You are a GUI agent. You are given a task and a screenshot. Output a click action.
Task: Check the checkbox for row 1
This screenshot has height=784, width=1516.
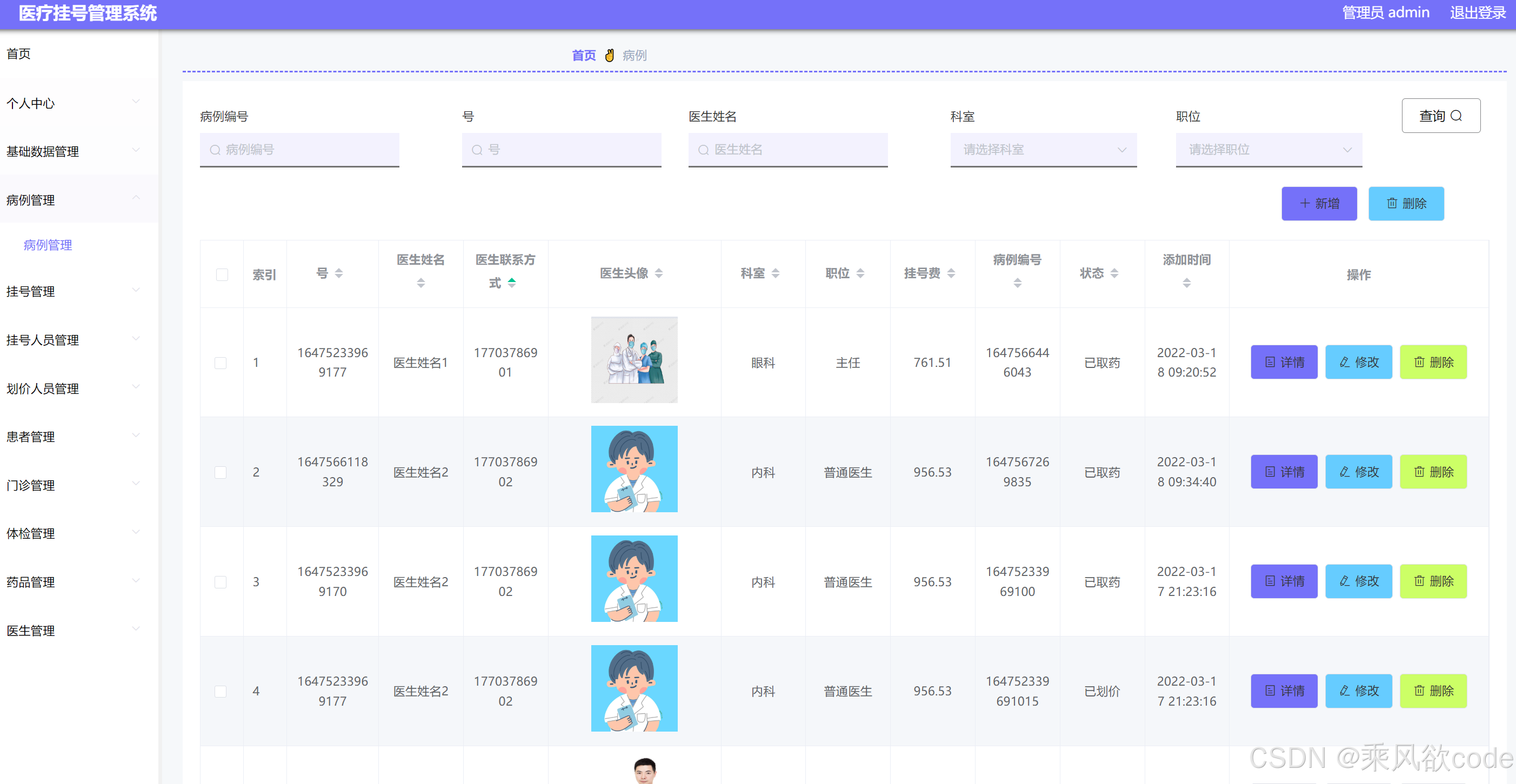pyautogui.click(x=221, y=363)
